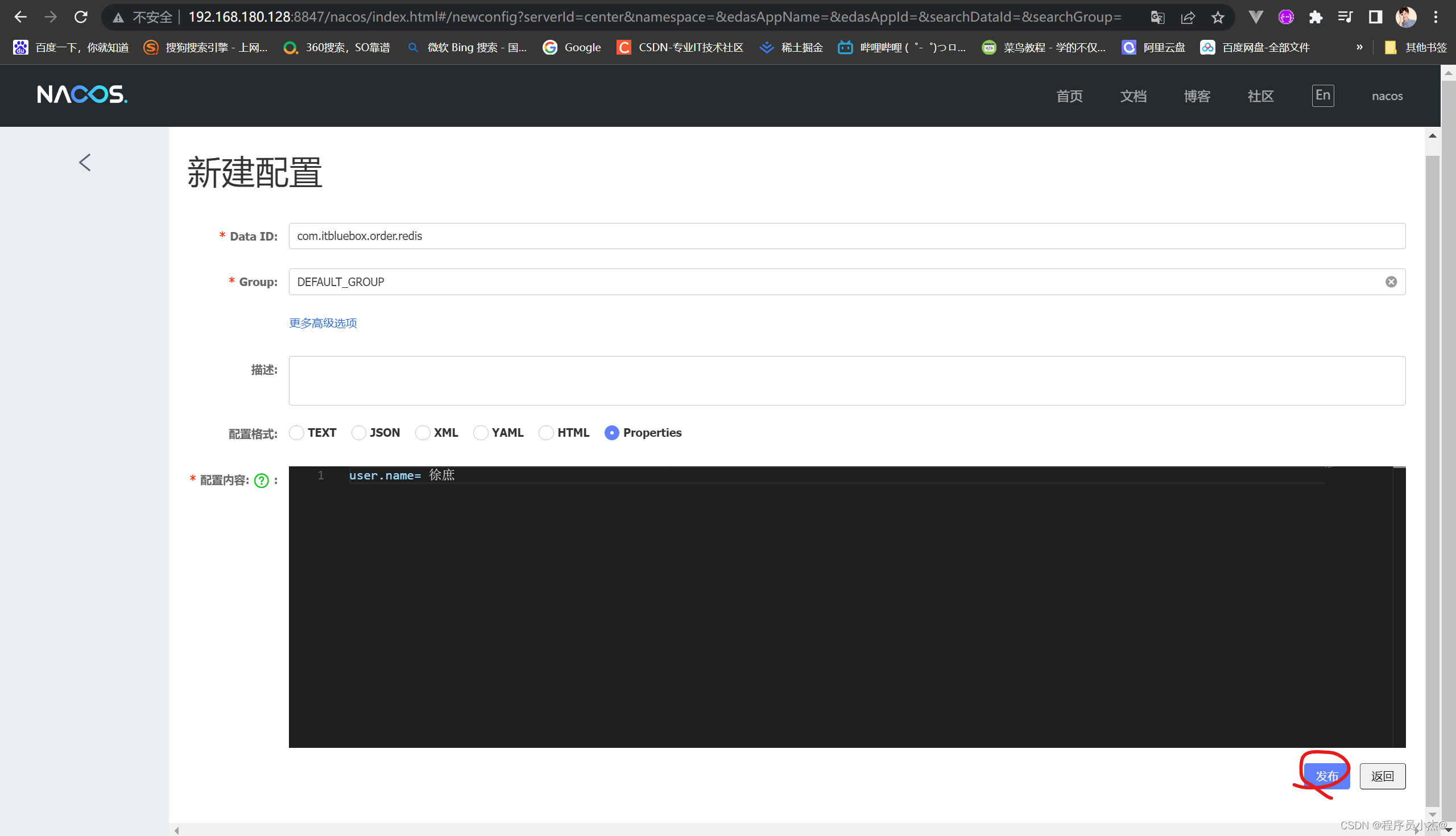The height and width of the screenshot is (836, 1456).
Task: Open Chrome three-dot menu
Action: click(1436, 17)
